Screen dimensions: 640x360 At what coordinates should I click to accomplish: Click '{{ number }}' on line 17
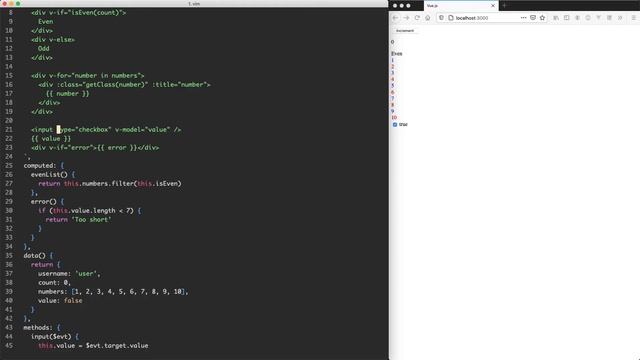coord(67,93)
